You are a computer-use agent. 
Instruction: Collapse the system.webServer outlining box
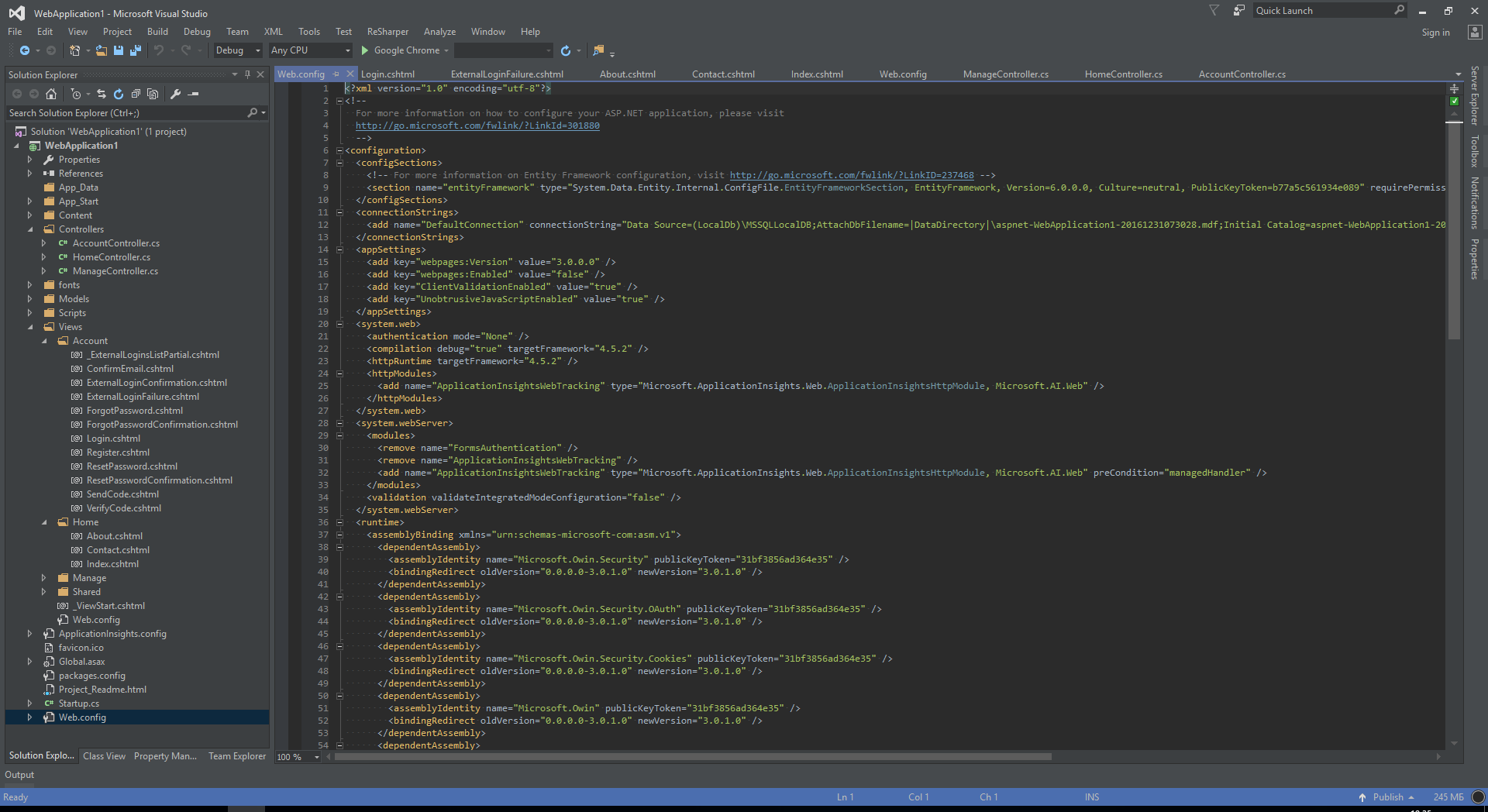(339, 423)
